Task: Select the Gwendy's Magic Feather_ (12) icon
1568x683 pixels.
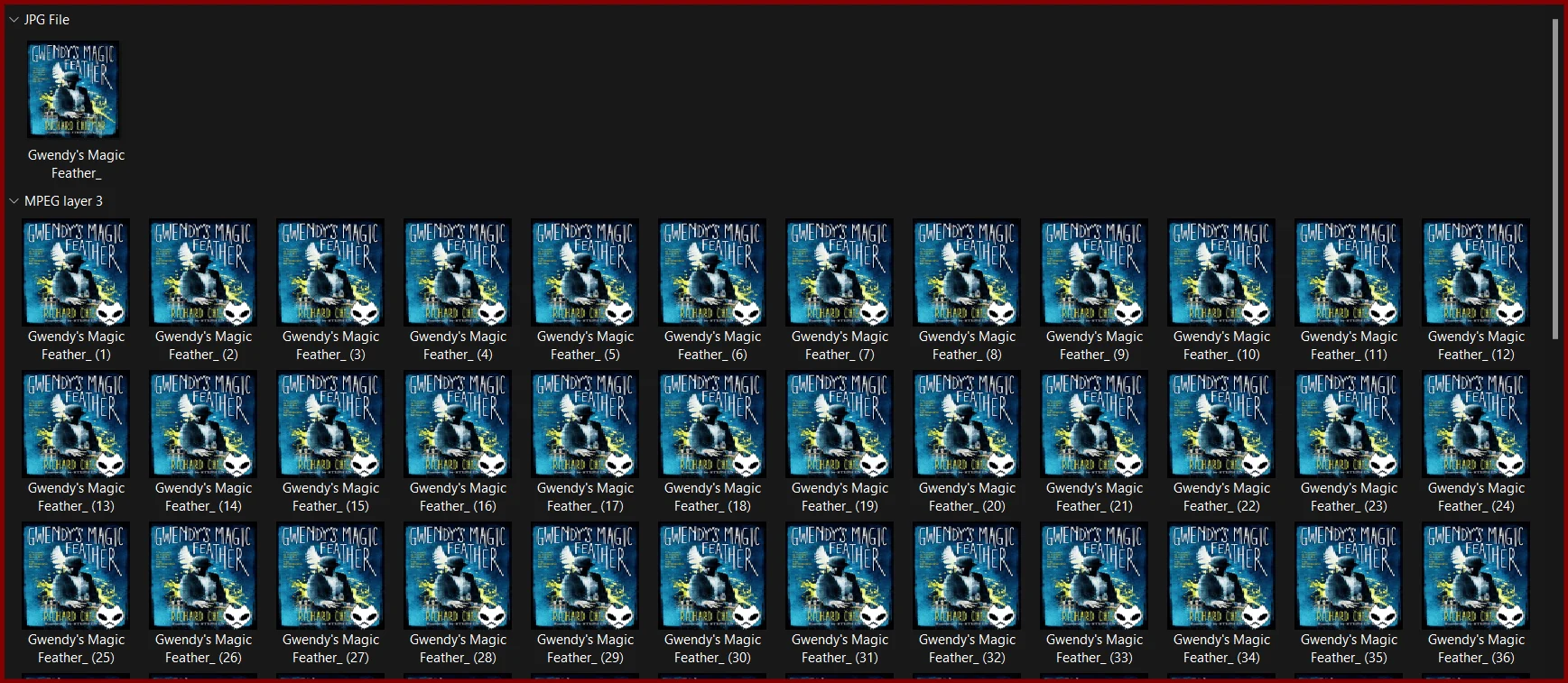Action: [x=1476, y=272]
